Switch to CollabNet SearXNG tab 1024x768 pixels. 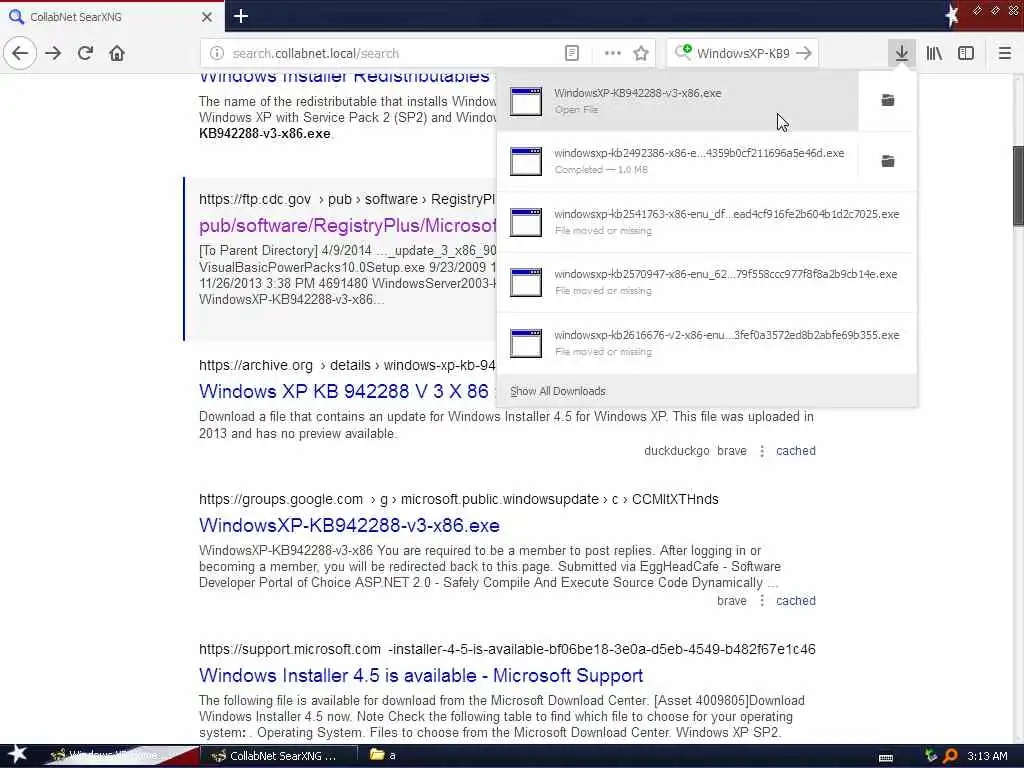click(x=112, y=17)
